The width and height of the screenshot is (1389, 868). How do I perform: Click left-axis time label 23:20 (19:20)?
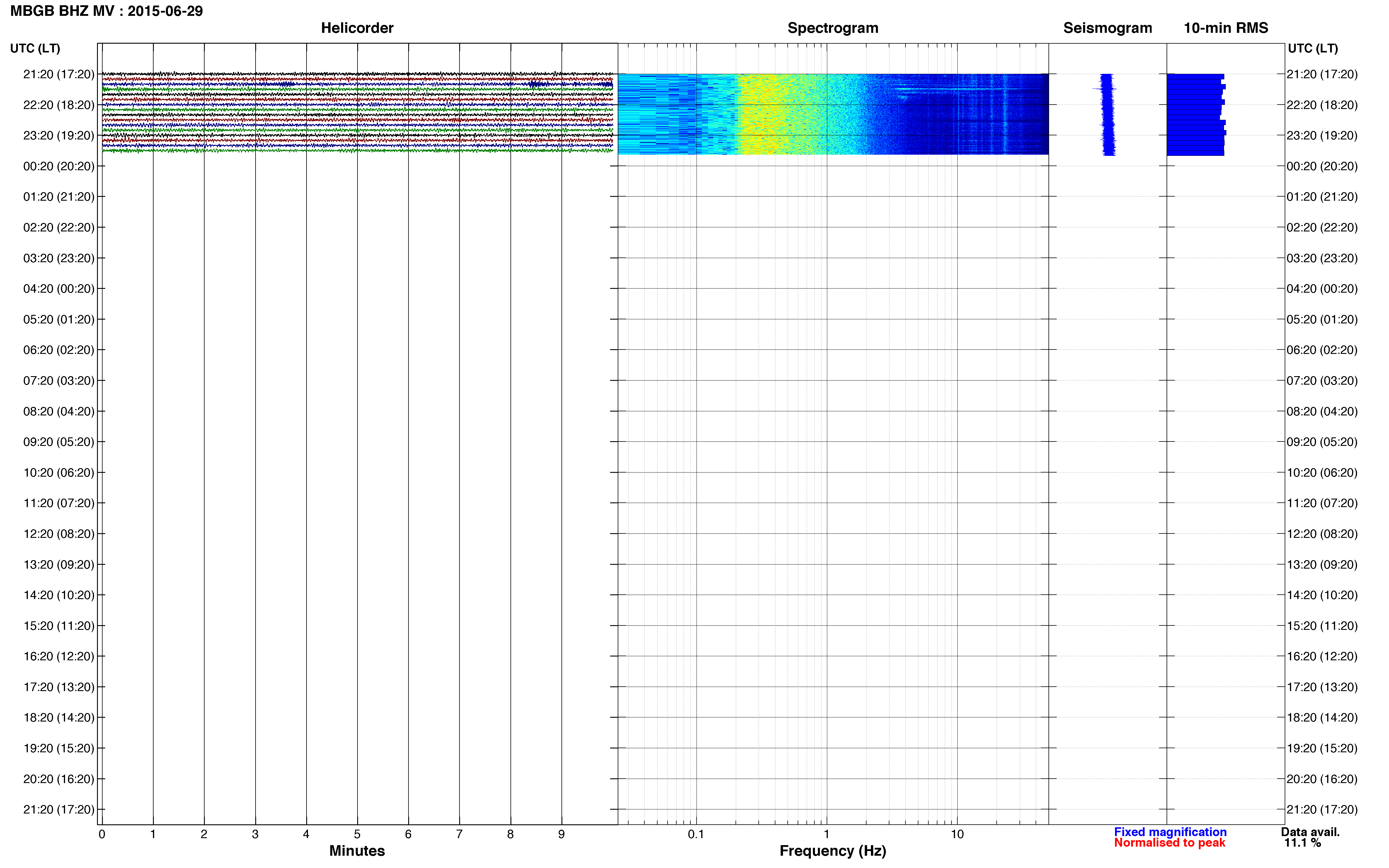point(59,135)
